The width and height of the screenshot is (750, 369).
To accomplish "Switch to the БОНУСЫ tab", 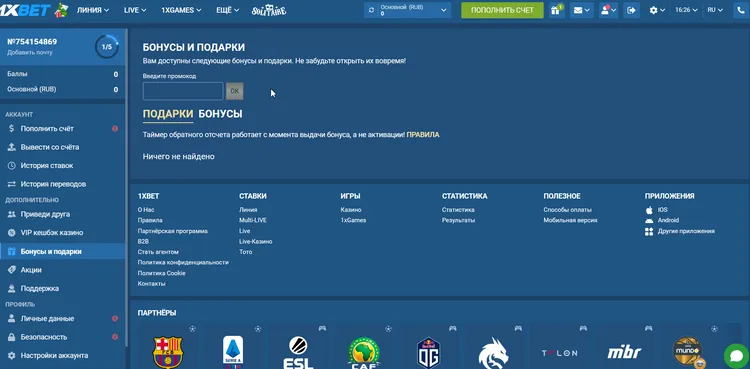I will coord(220,114).
